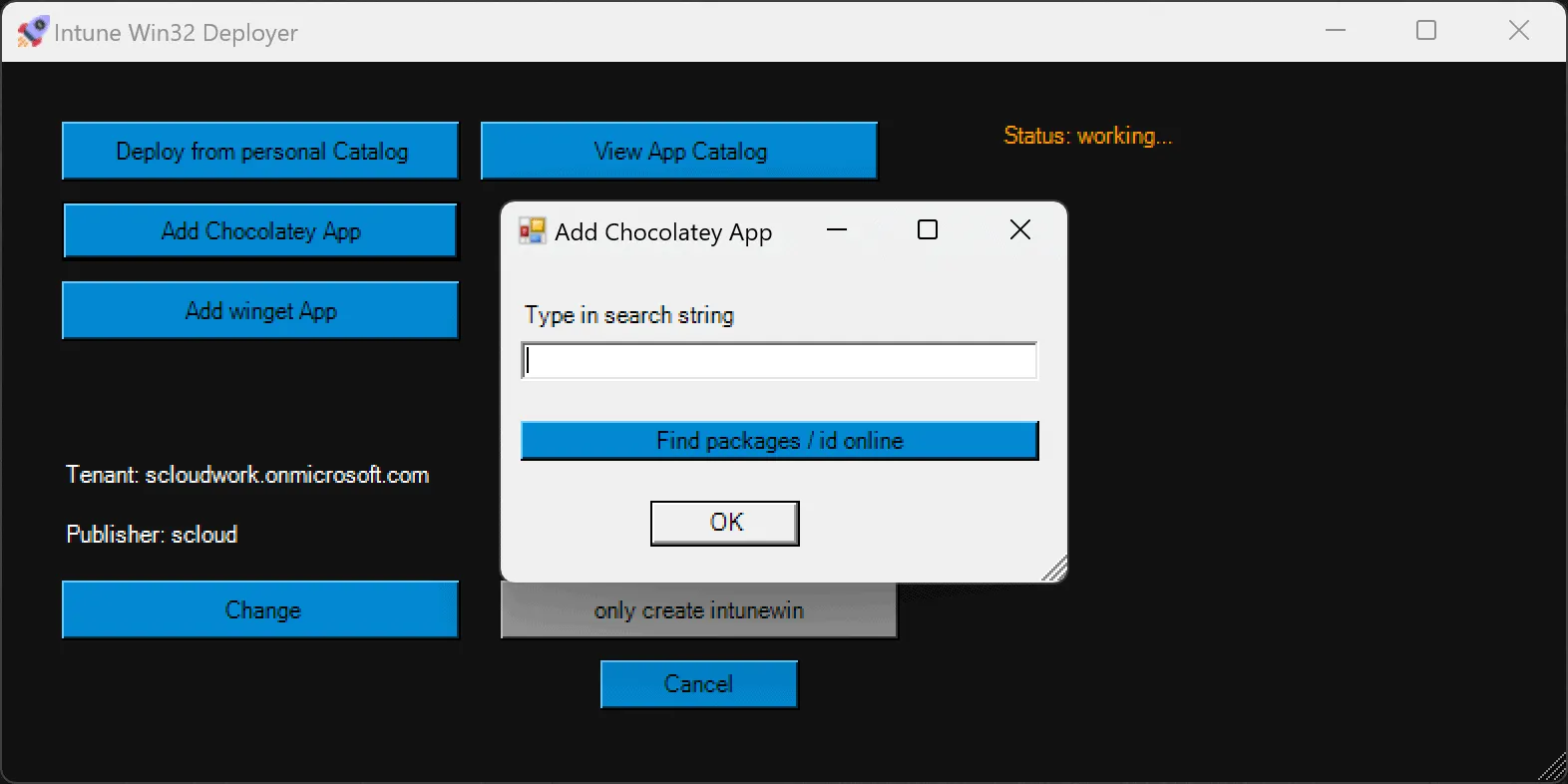Close the Intune Win32 Deployer window
Screen dimensions: 1568x784
1519,31
